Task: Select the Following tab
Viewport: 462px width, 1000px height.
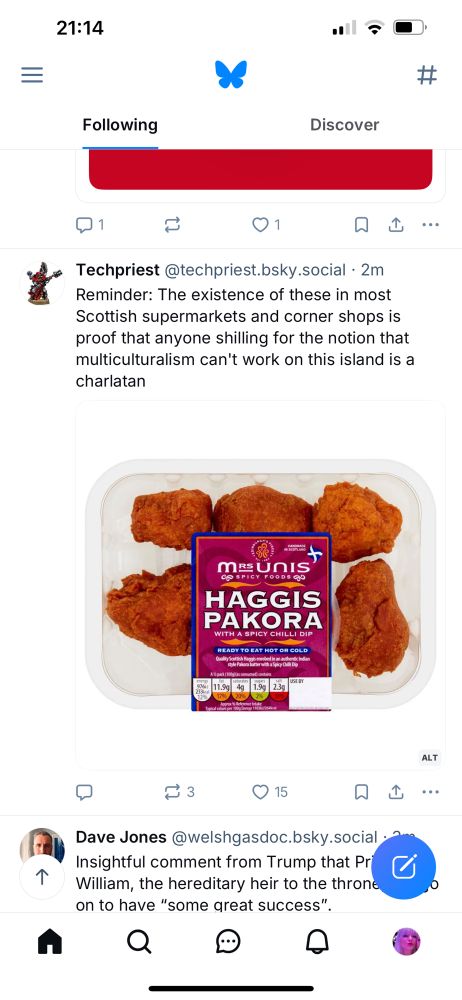Action: coord(120,124)
